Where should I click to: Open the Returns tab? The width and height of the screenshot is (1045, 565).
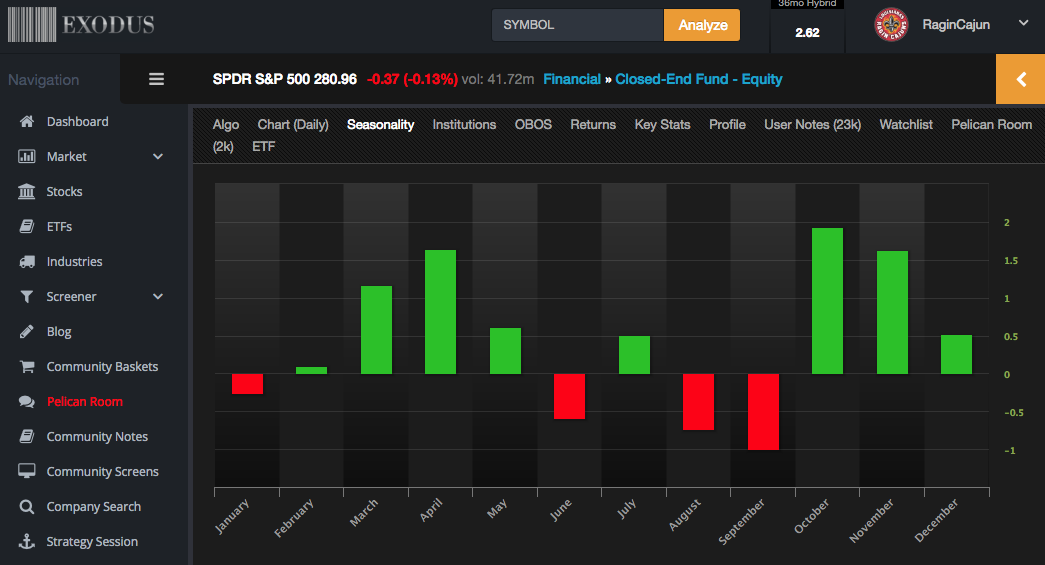click(593, 125)
